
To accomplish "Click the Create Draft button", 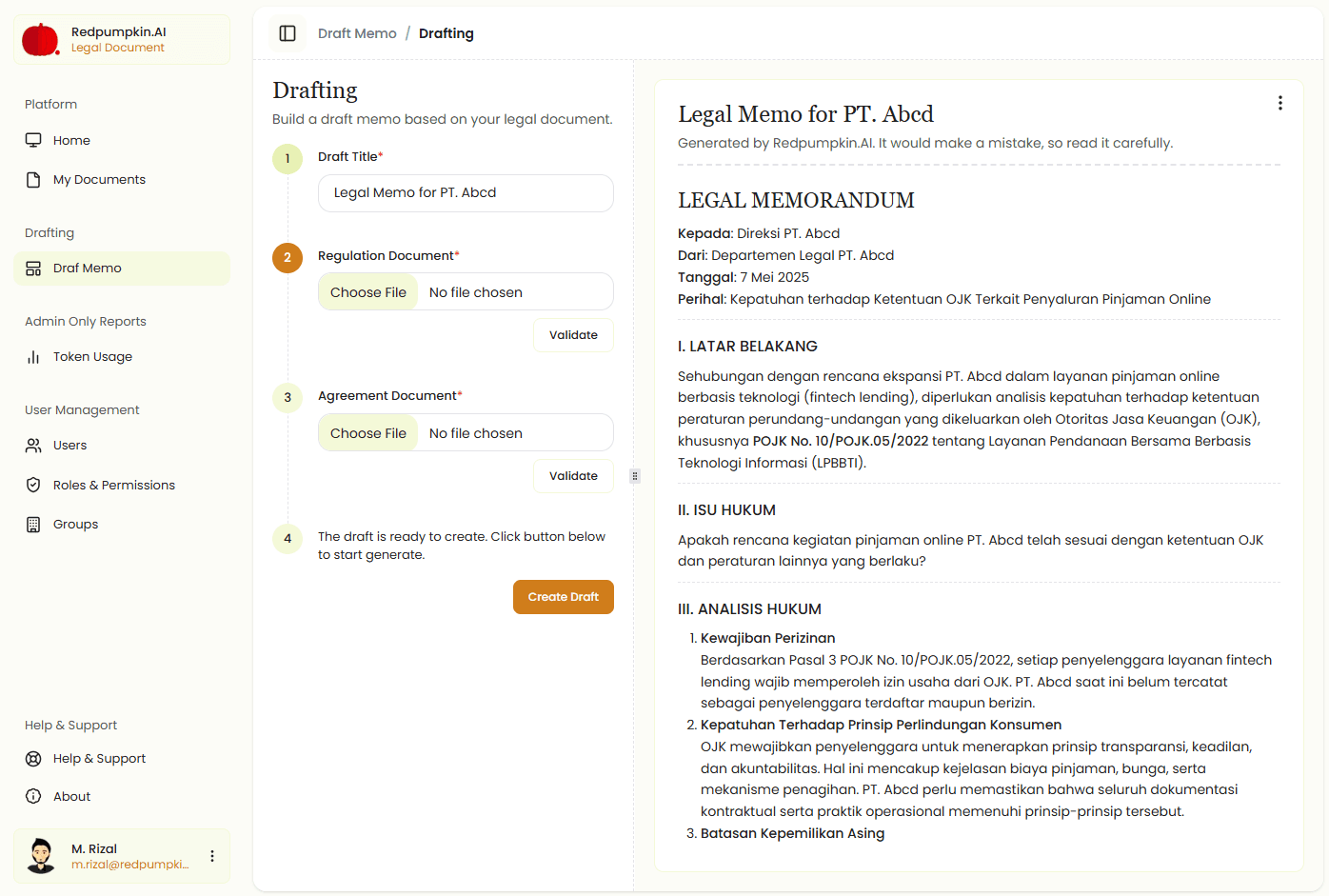I will [563, 597].
